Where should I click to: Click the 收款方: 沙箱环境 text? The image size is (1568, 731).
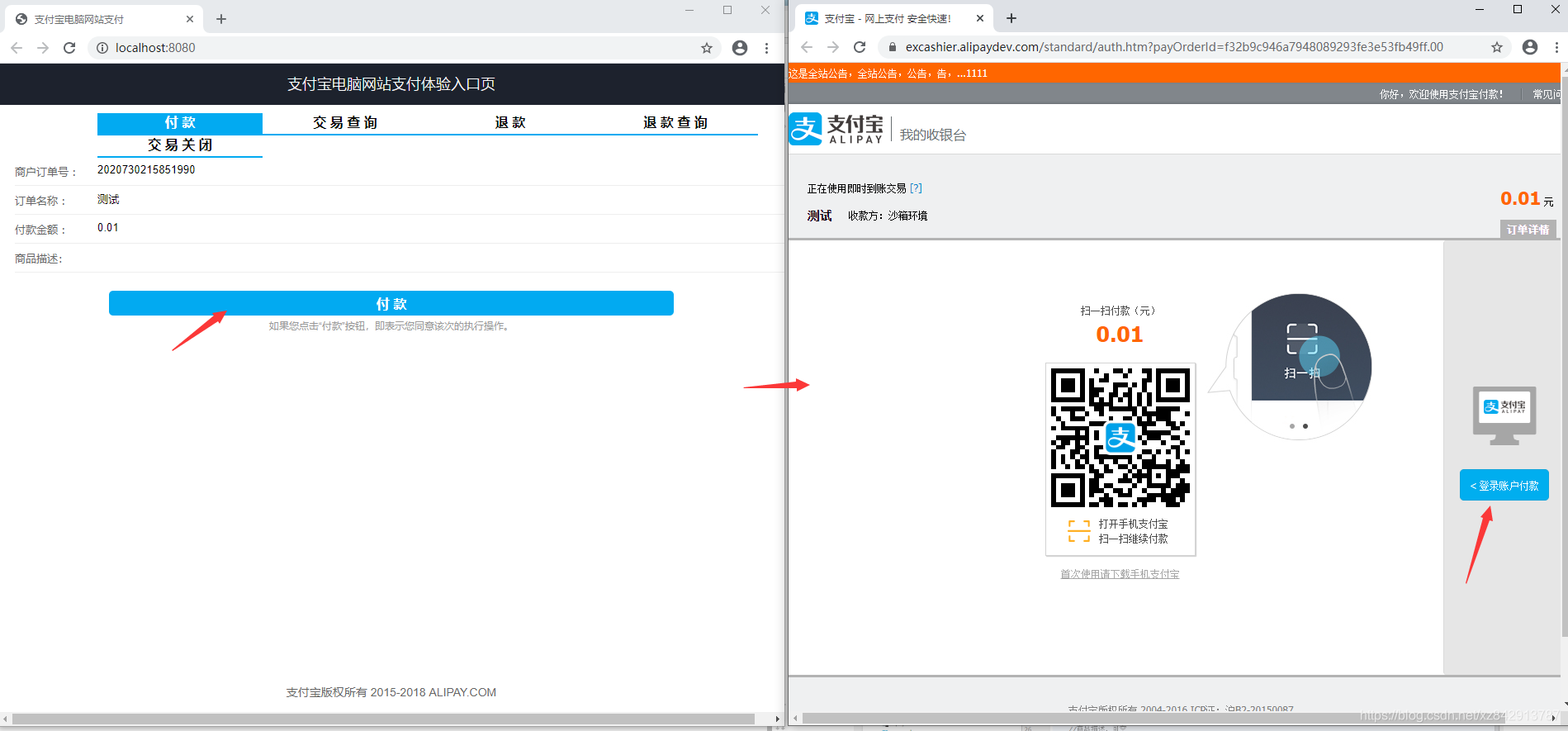888,216
